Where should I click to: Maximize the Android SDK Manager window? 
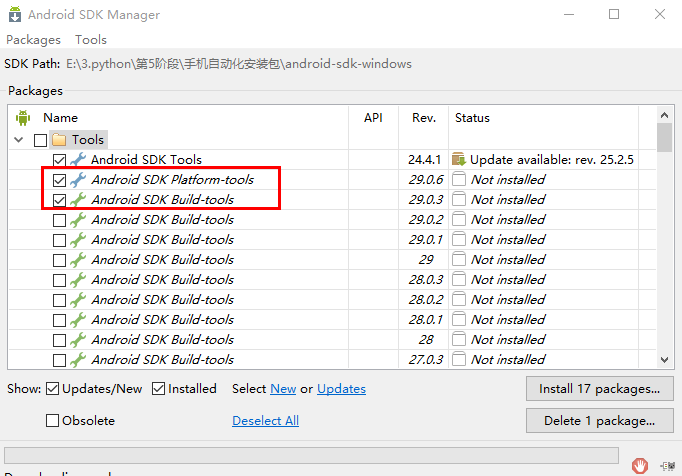pos(614,14)
